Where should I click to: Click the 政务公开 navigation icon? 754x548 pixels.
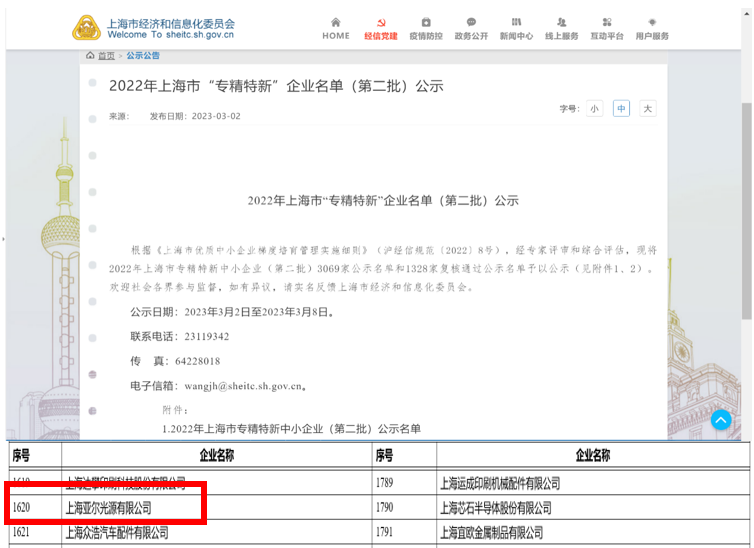click(471, 23)
